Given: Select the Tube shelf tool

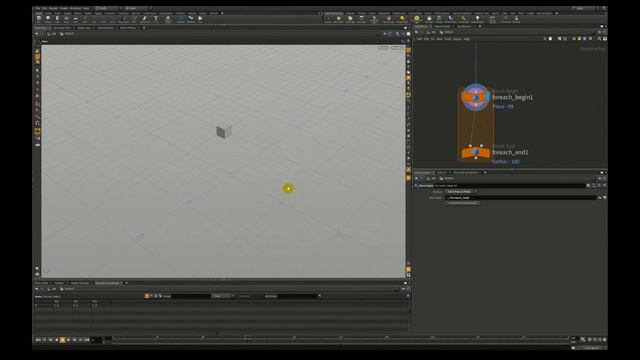Looking at the screenshot, I should [58, 19].
